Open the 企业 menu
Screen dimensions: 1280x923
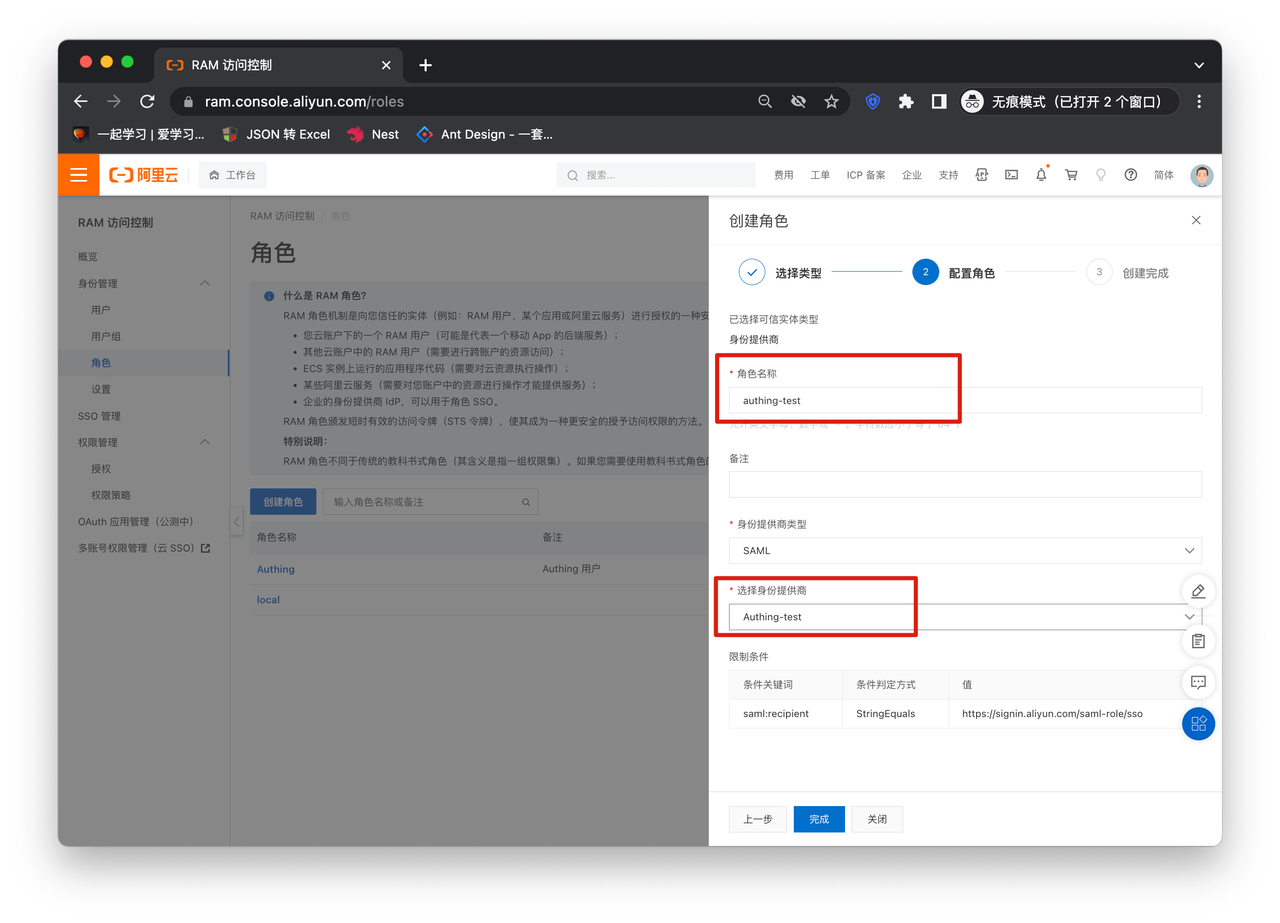coord(912,175)
